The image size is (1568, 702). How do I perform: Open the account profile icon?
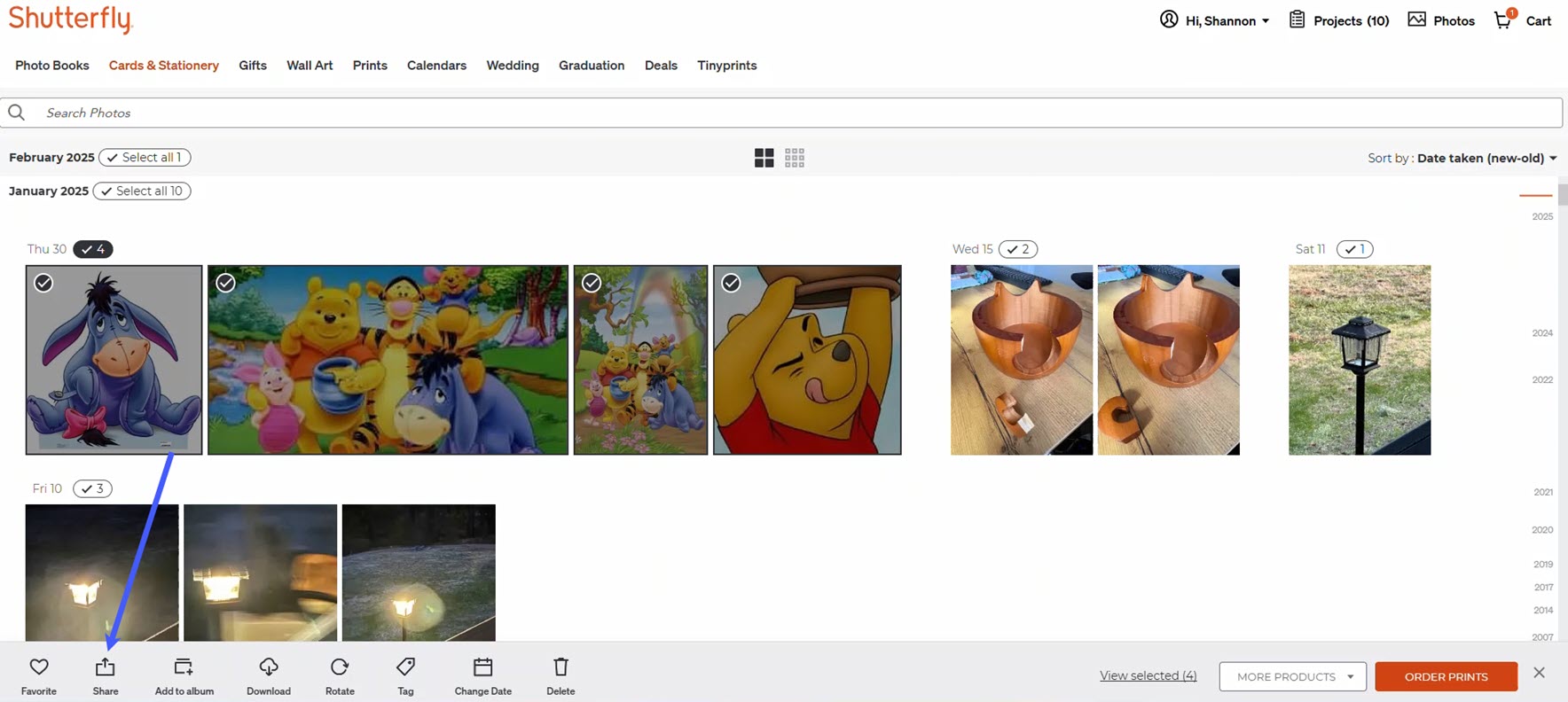point(1169,19)
